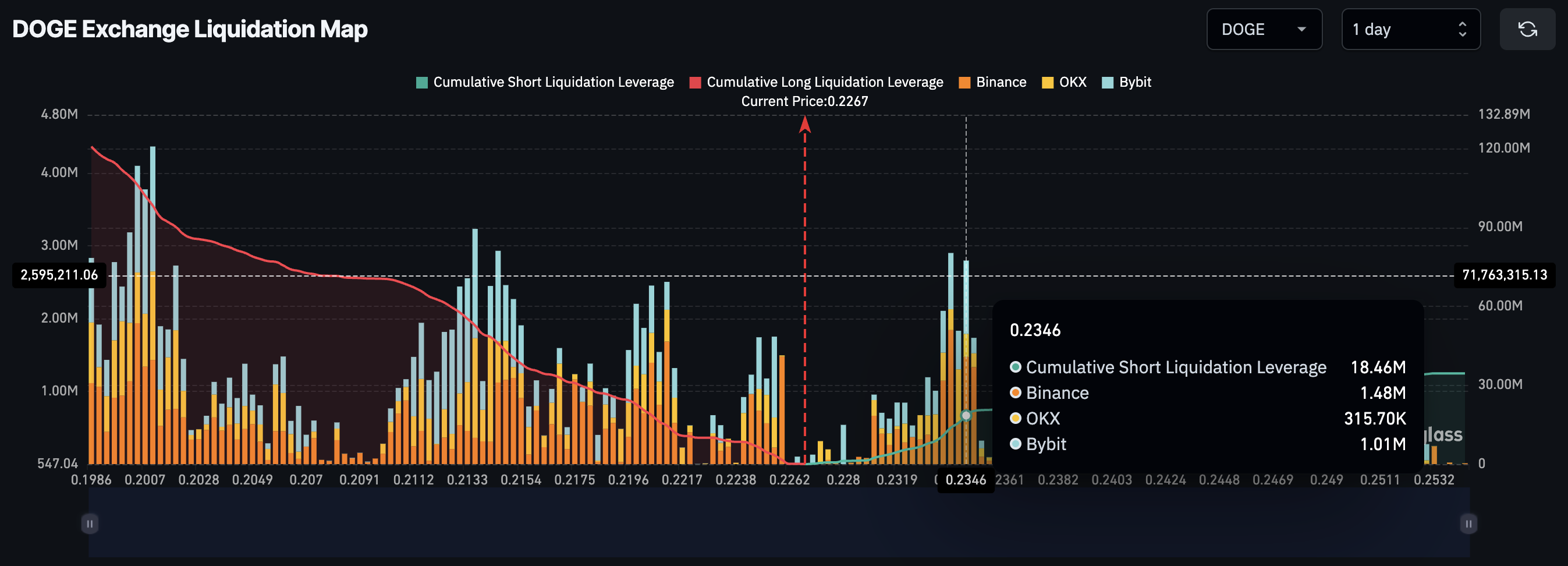Click the yellow OKX legend color box
The height and width of the screenshot is (566, 1568).
click(x=1048, y=83)
